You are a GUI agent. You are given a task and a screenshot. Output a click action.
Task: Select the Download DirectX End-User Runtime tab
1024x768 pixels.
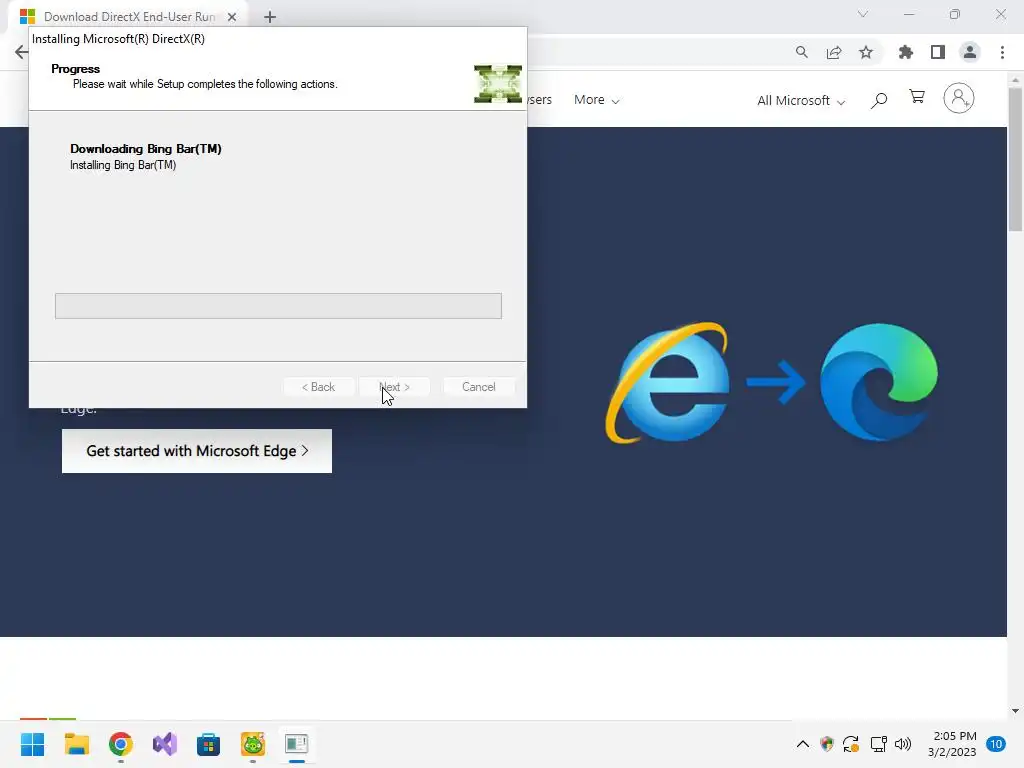click(129, 17)
